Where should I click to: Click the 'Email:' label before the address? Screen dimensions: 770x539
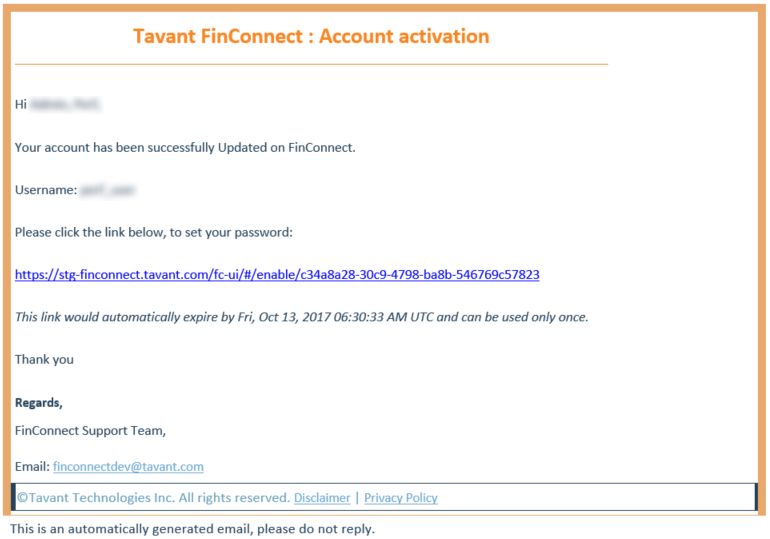click(x=32, y=466)
